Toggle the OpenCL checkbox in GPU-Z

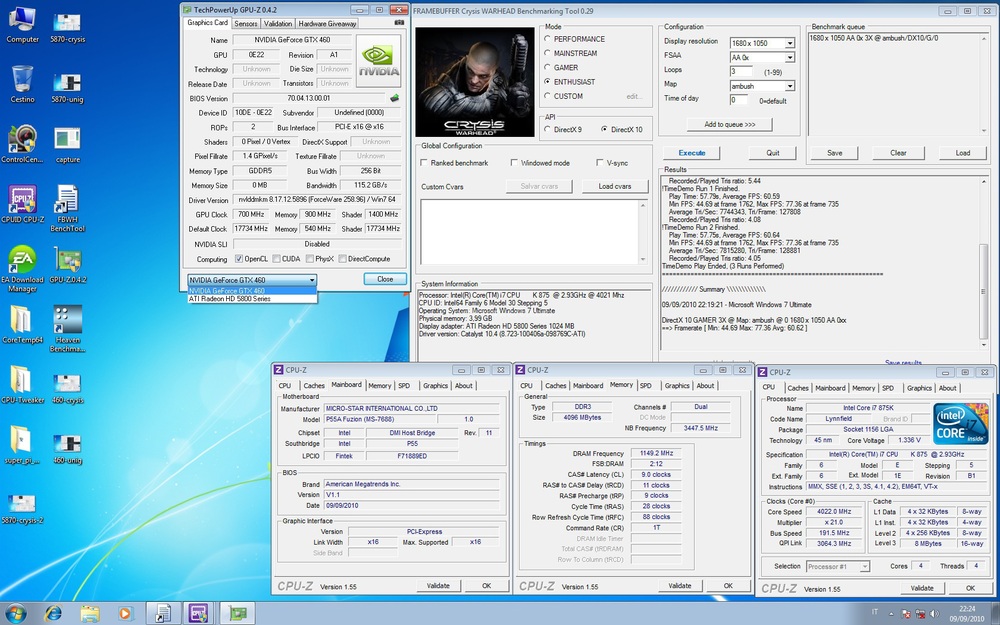(239, 259)
